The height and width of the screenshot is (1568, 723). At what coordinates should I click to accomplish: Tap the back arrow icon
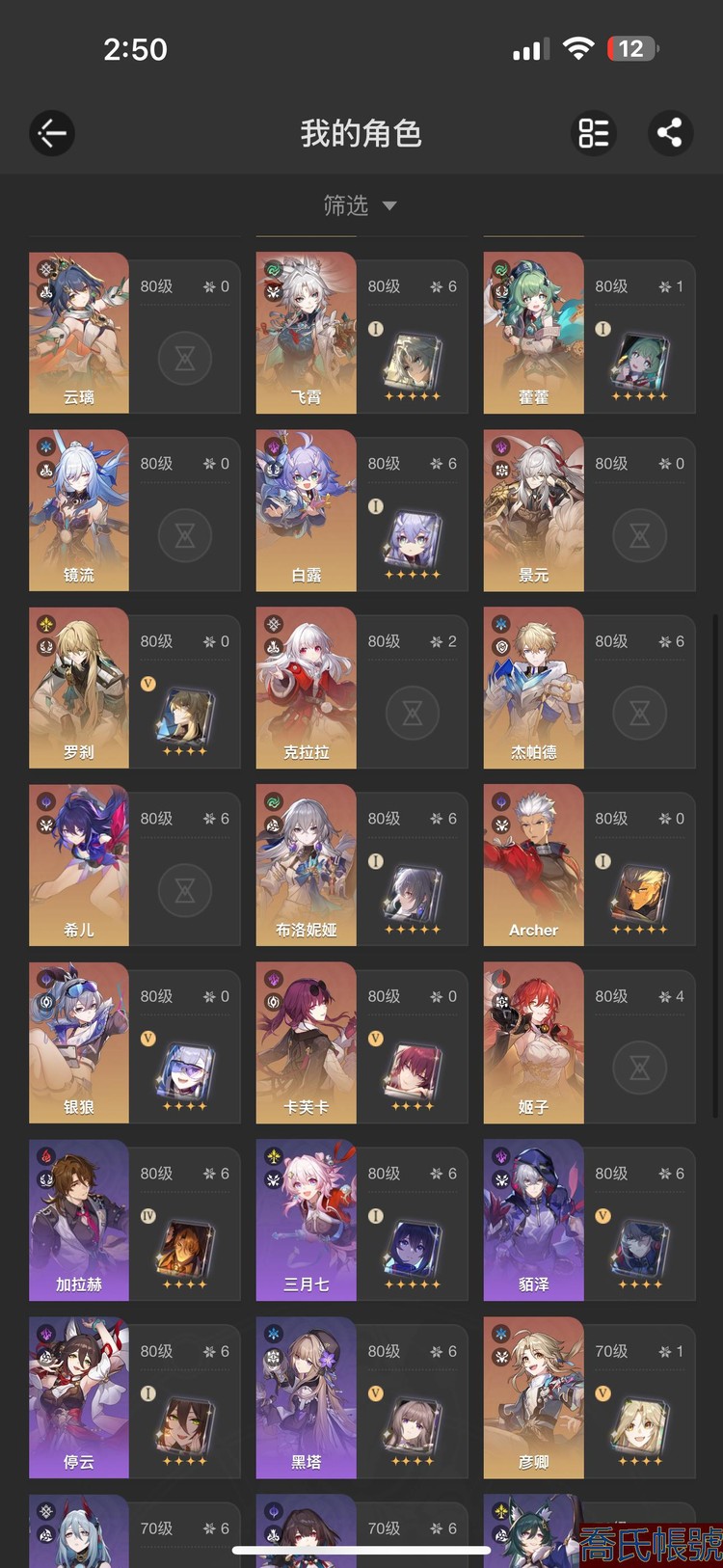tap(52, 133)
